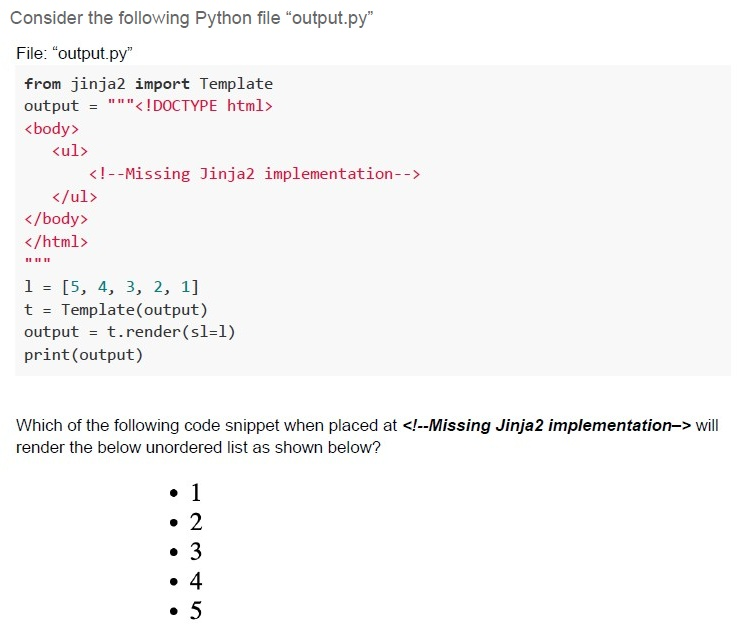
Task: Click the 'import' keyword in code
Action: (x=162, y=84)
